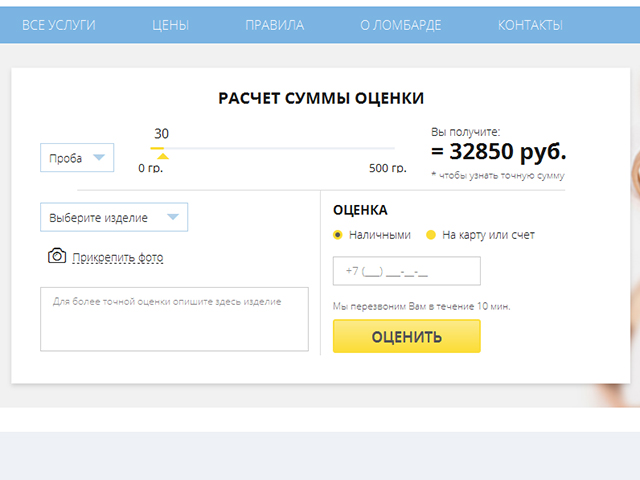Click the +7 phone number field
The width and height of the screenshot is (640, 480).
[407, 271]
